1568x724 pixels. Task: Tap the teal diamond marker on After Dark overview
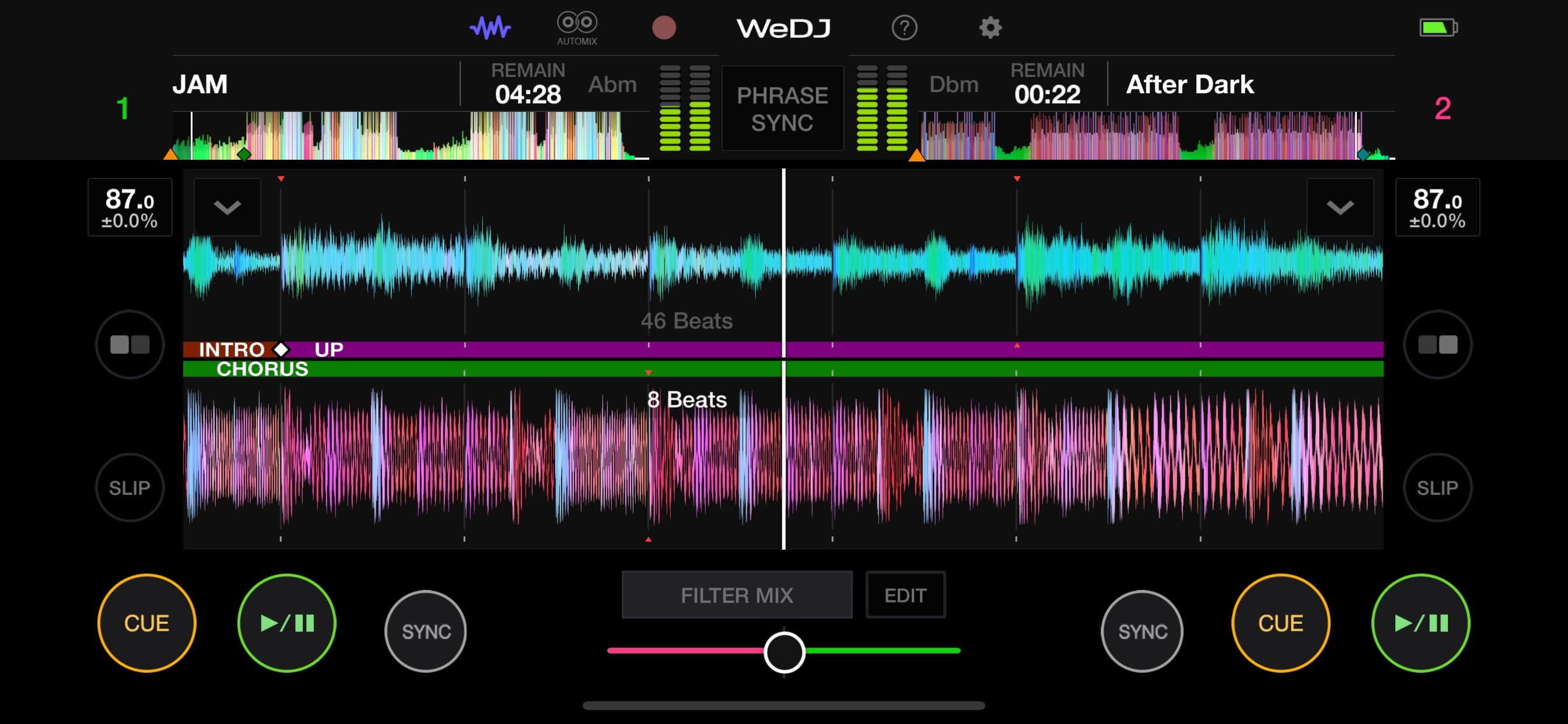pos(1363,153)
